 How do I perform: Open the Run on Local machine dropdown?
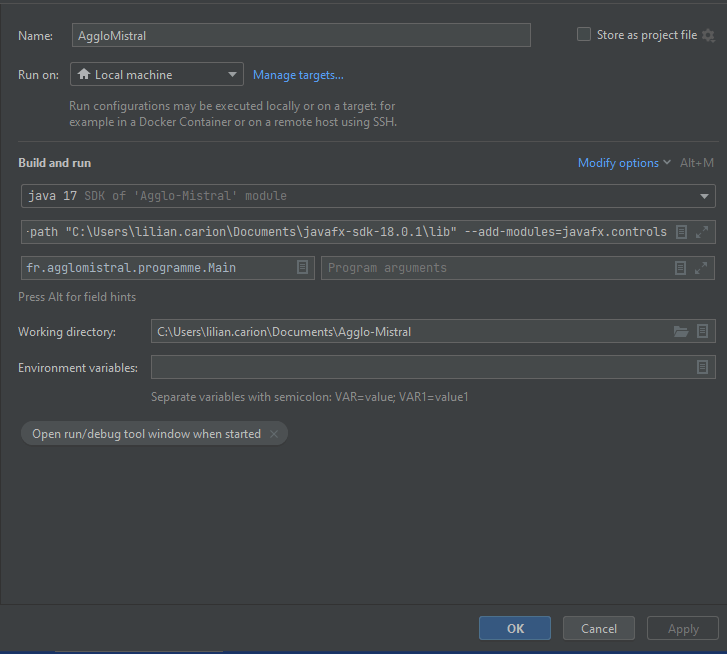pos(157,74)
